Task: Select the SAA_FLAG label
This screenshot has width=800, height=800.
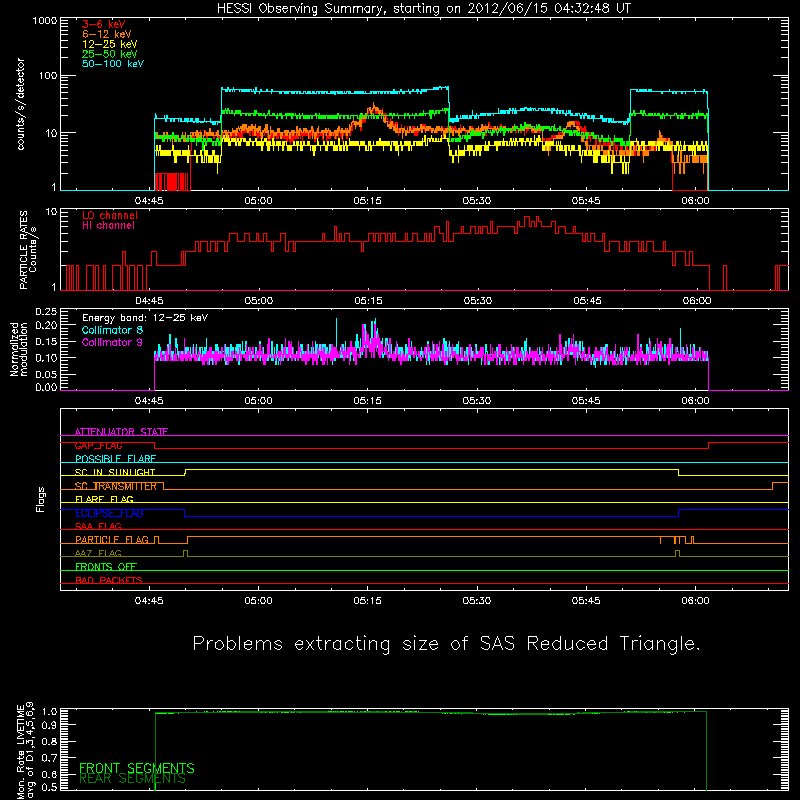Action: tap(98, 526)
